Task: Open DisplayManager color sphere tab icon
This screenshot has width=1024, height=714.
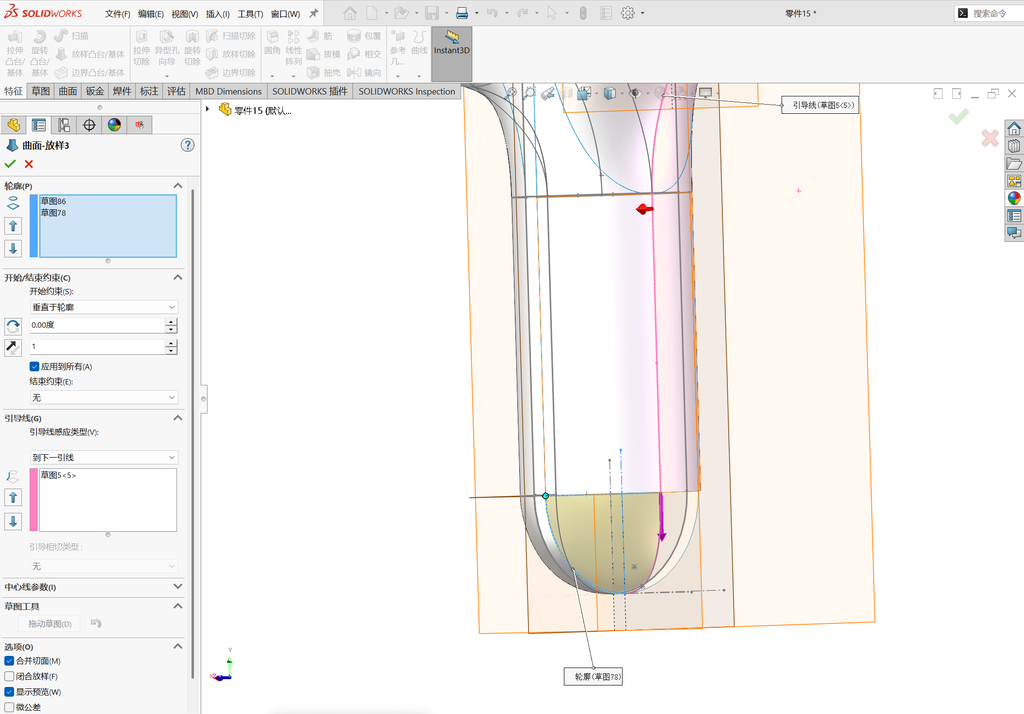Action: tap(115, 125)
